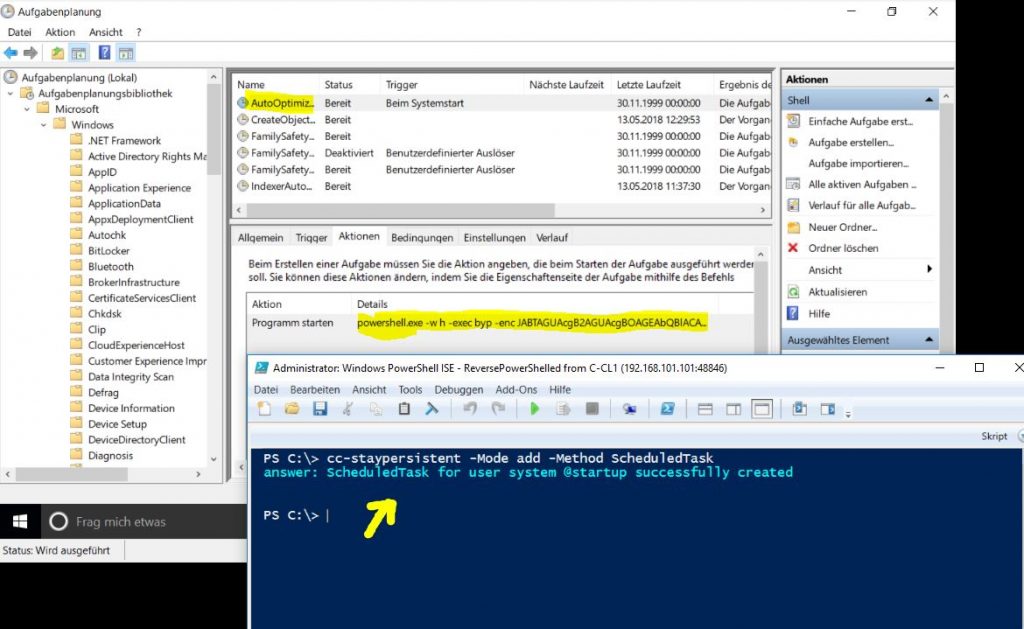Open ISE toolbar overflow options arrow
The width and height of the screenshot is (1024, 629).
point(848,413)
